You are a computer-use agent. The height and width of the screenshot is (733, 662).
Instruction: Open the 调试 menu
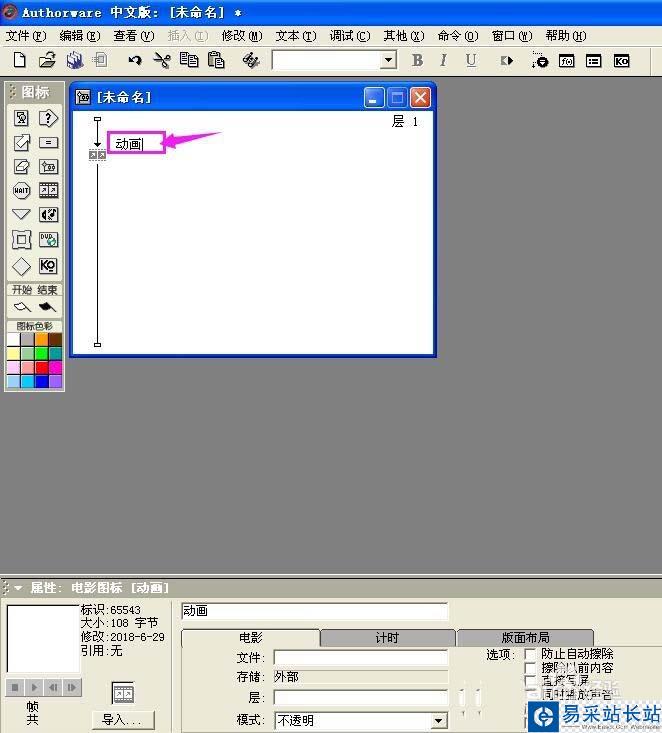point(349,36)
